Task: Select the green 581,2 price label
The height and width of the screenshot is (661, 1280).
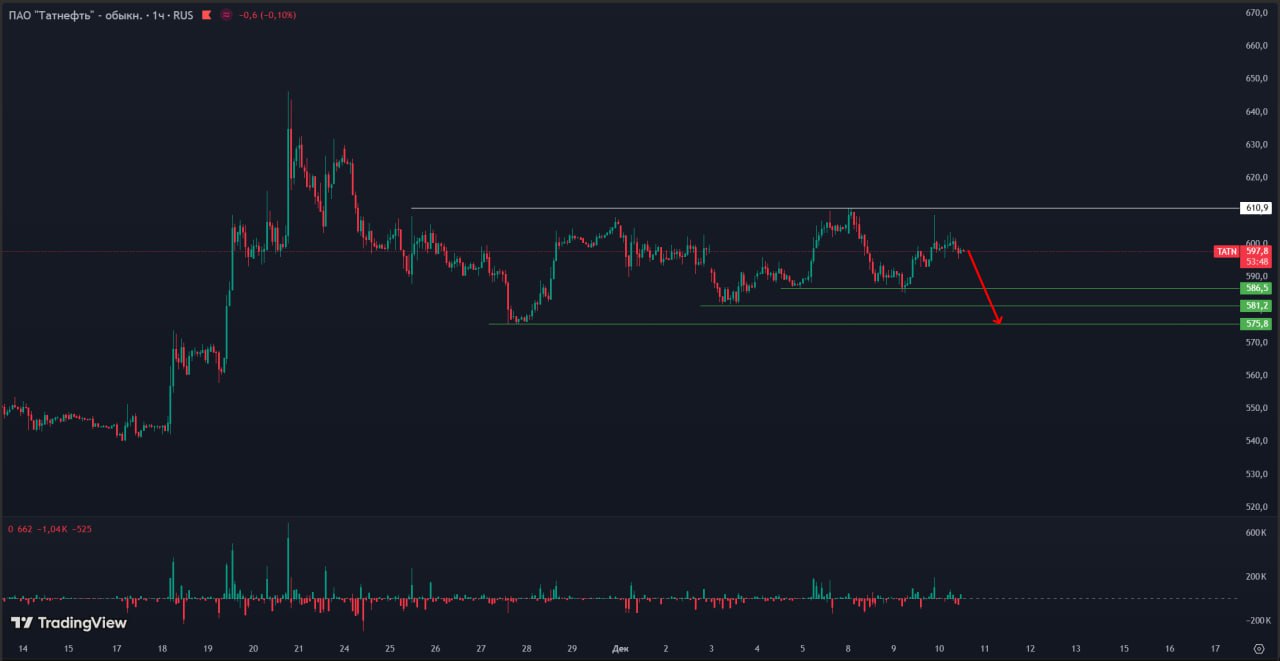Action: 1255,306
